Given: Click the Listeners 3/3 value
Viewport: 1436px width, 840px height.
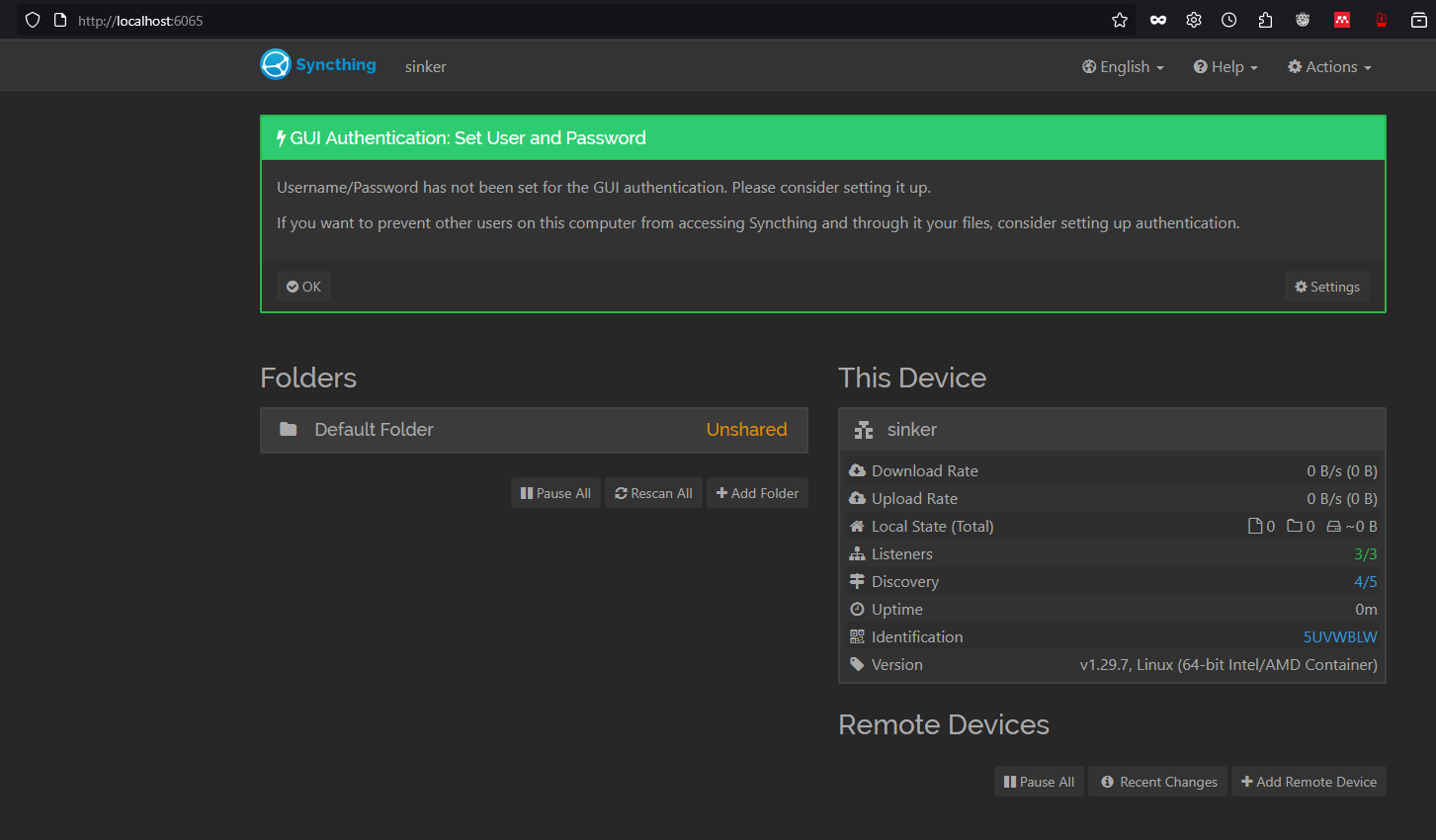Looking at the screenshot, I should point(1365,554).
